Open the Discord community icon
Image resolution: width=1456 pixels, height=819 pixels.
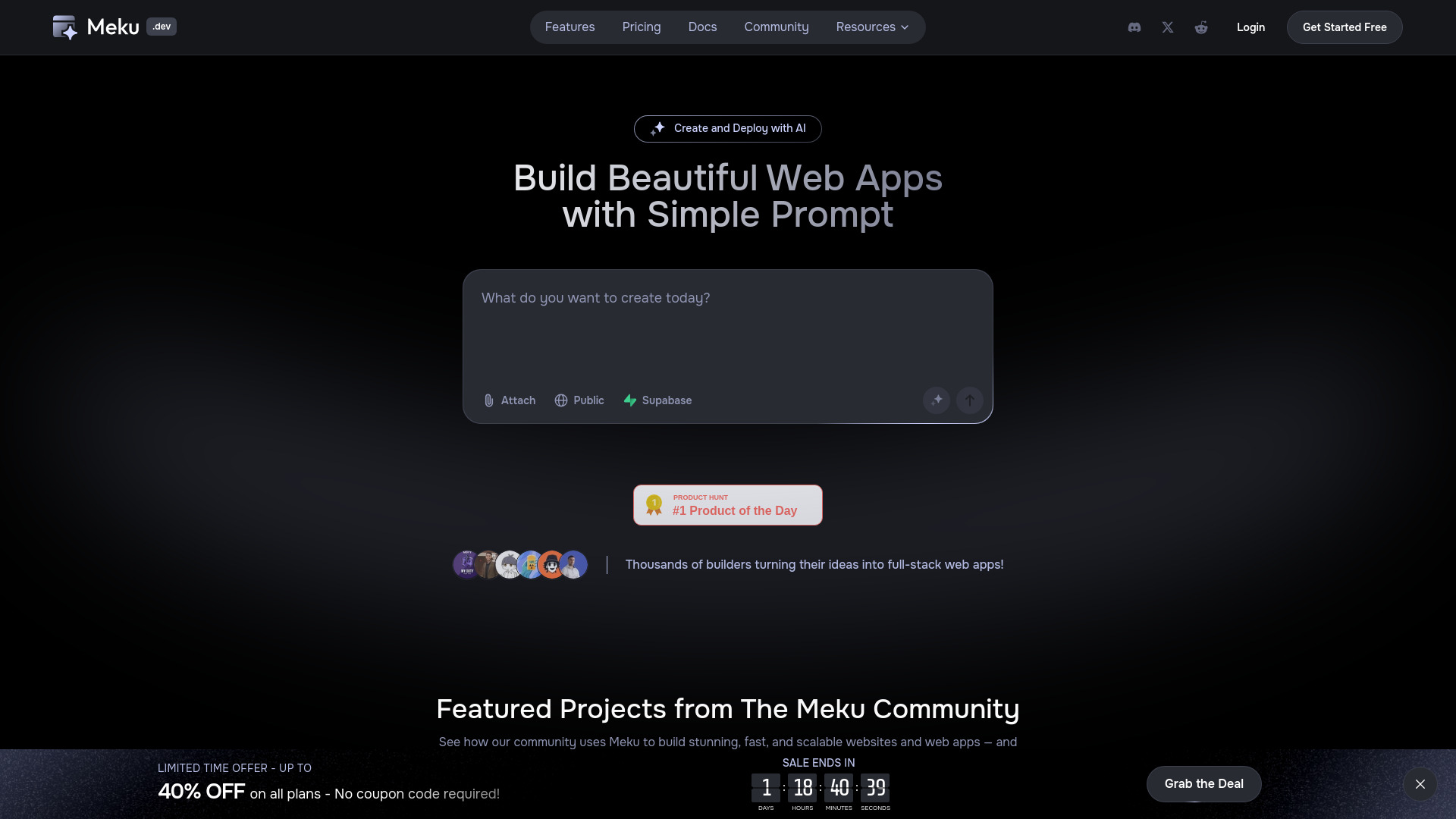[1134, 27]
